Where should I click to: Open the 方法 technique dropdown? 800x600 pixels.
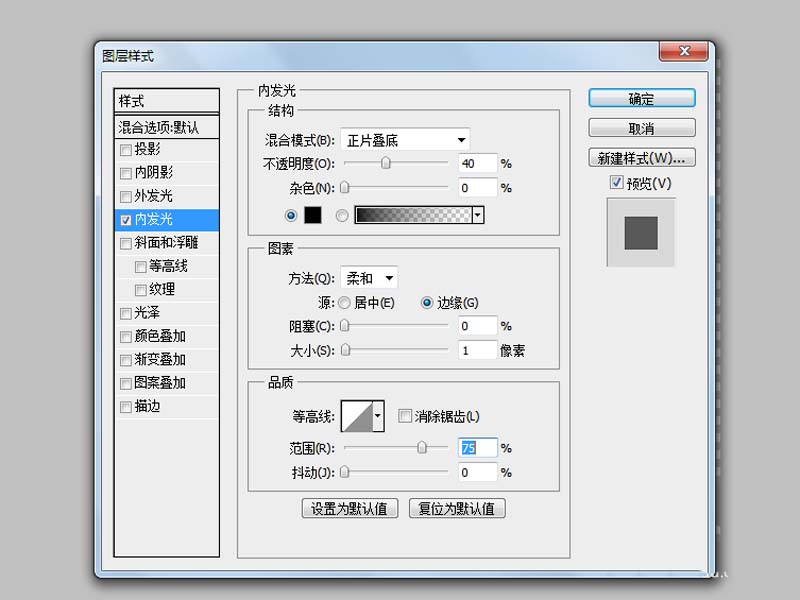369,278
